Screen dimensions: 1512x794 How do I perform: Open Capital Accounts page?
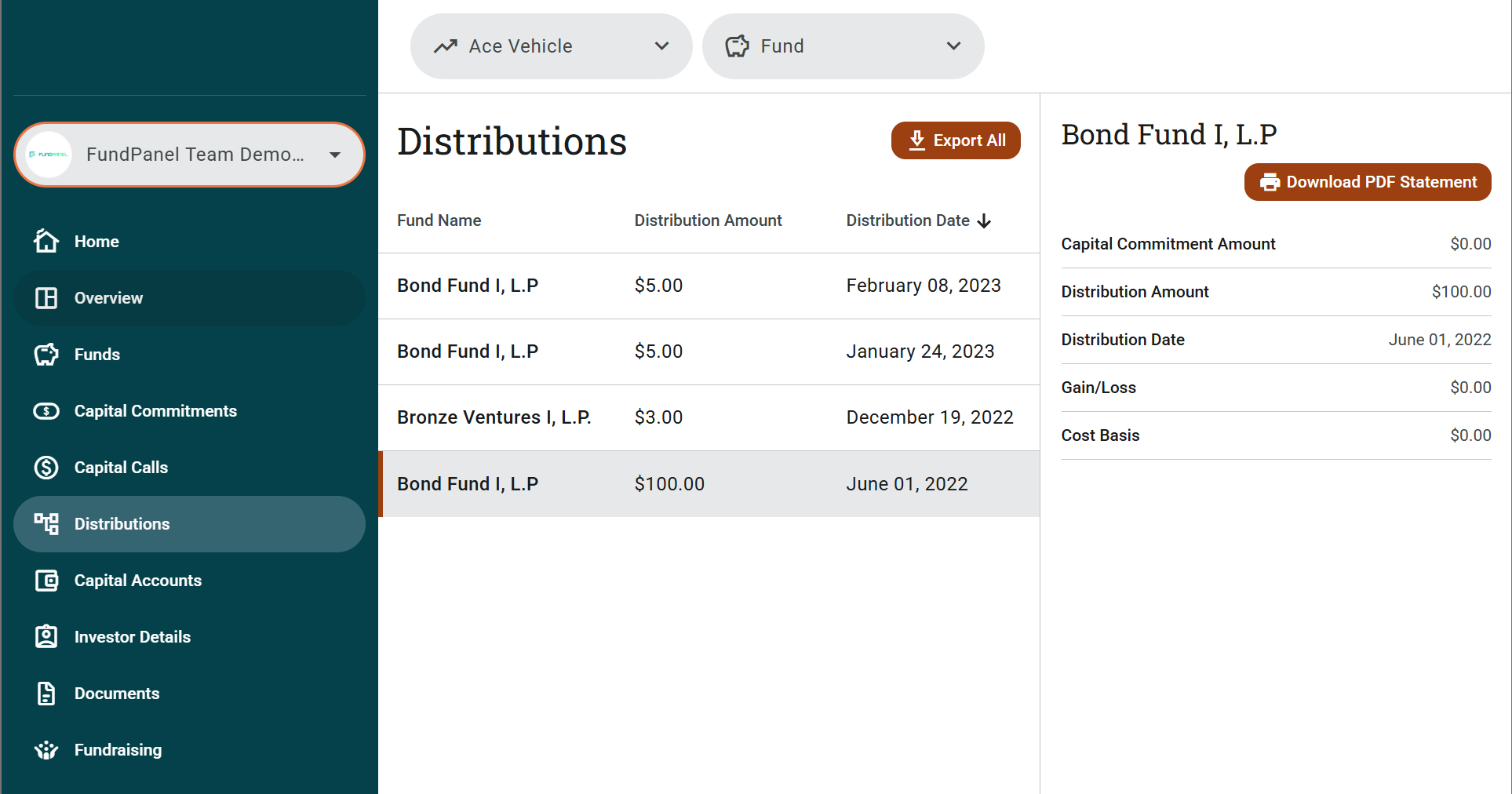(189, 581)
